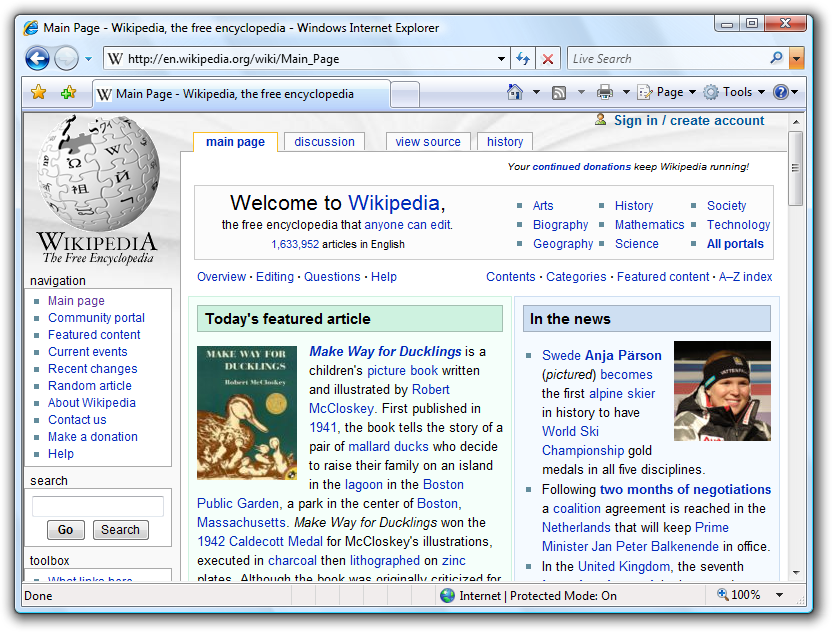The width and height of the screenshot is (832, 632).
Task: Select the Main Page browser tab
Action: pyautogui.click(x=241, y=94)
